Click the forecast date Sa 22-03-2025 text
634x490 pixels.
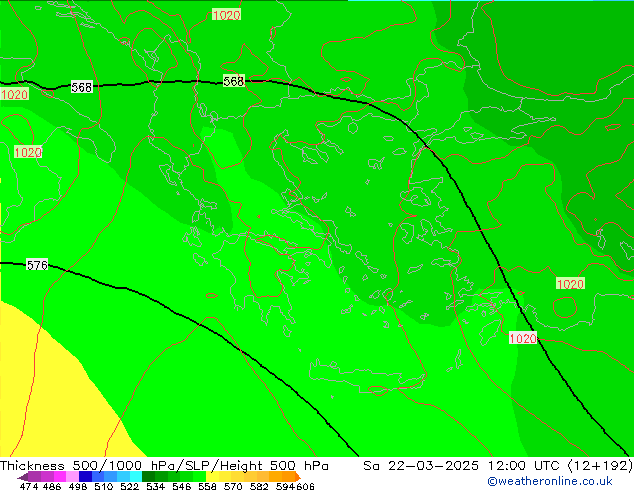pyautogui.click(x=421, y=466)
